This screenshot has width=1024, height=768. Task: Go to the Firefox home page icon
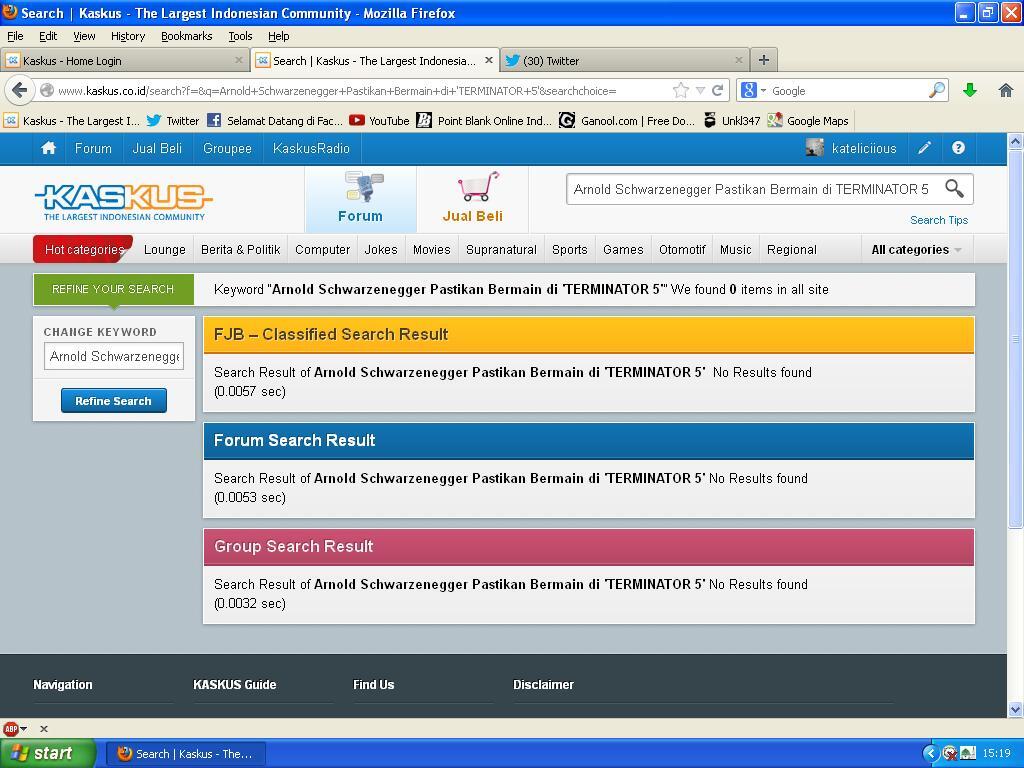coord(1006,90)
